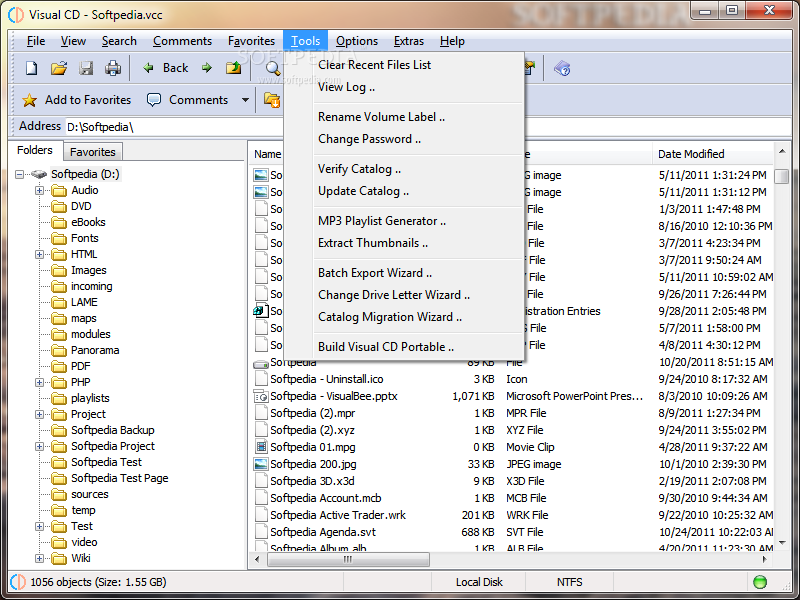
Task: Click icon of Softpedia 200.jpg file
Action: (x=261, y=464)
